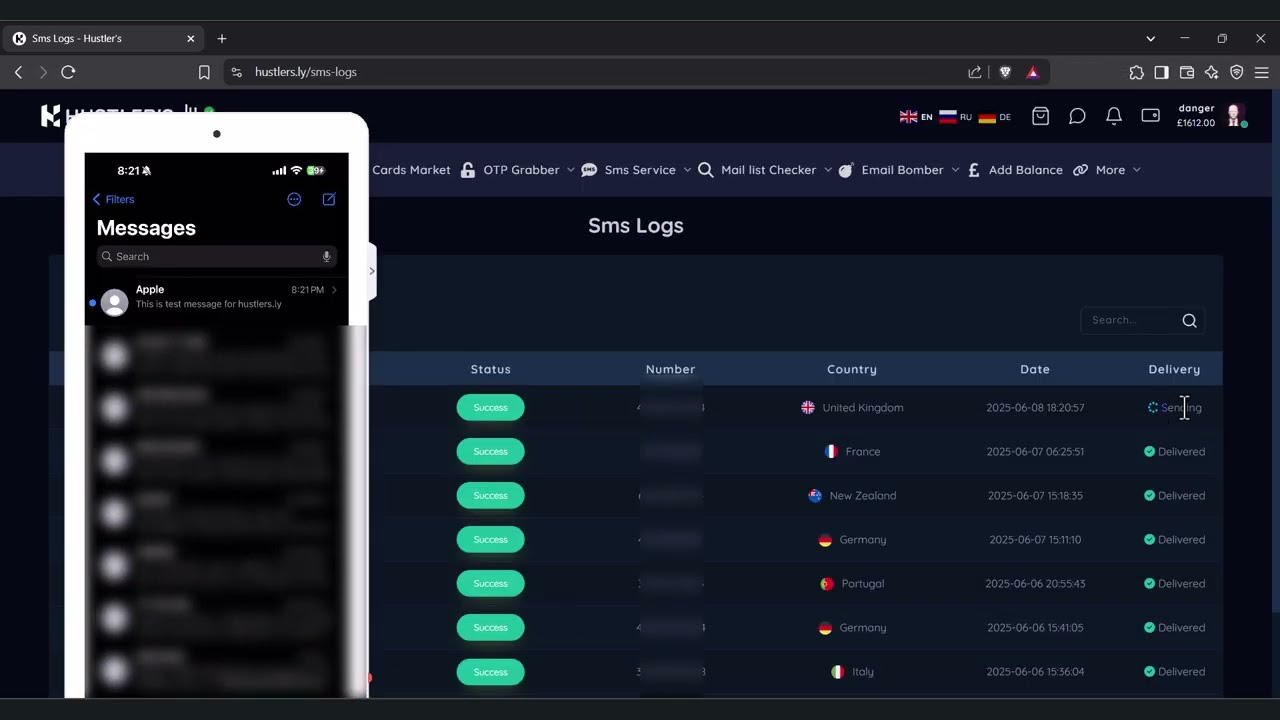The image size is (1280, 720).
Task: Sort by Delivery column header
Action: click(1174, 369)
